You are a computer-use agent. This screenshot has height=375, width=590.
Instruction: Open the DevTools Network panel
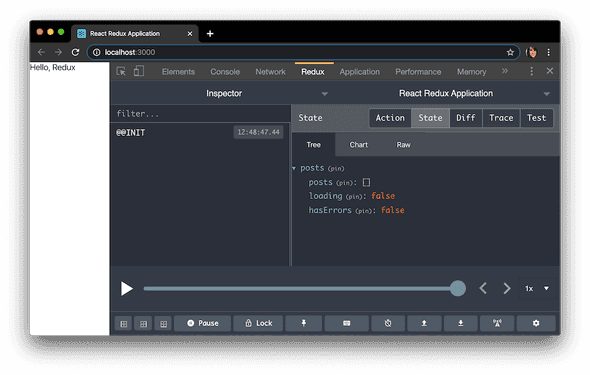[x=270, y=72]
